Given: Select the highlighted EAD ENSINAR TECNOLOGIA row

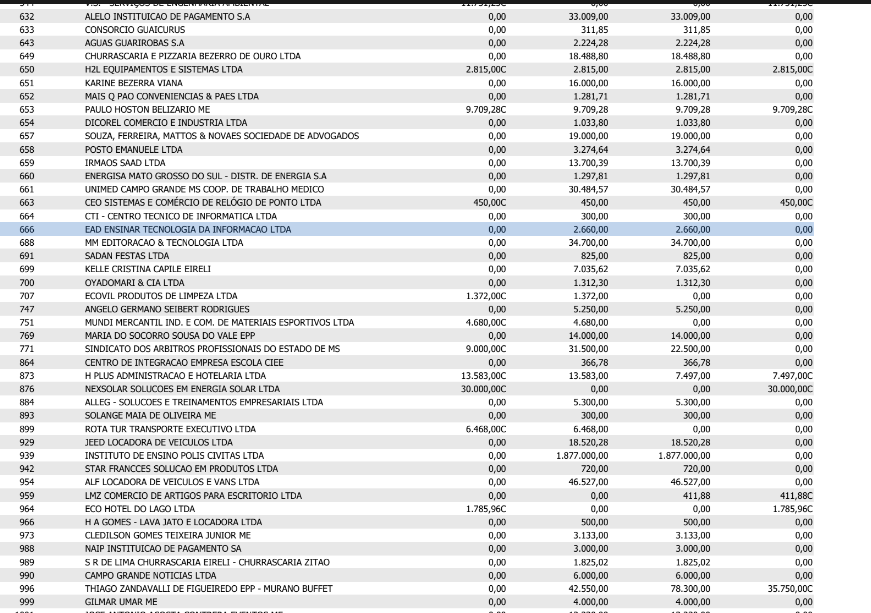Looking at the screenshot, I should pos(407,229).
